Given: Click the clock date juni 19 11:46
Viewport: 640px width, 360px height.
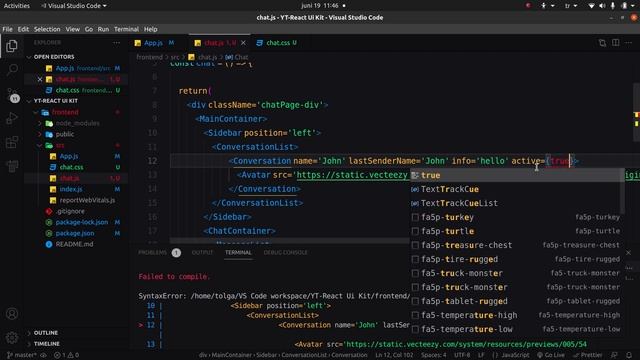Looking at the screenshot, I should (x=320, y=6).
